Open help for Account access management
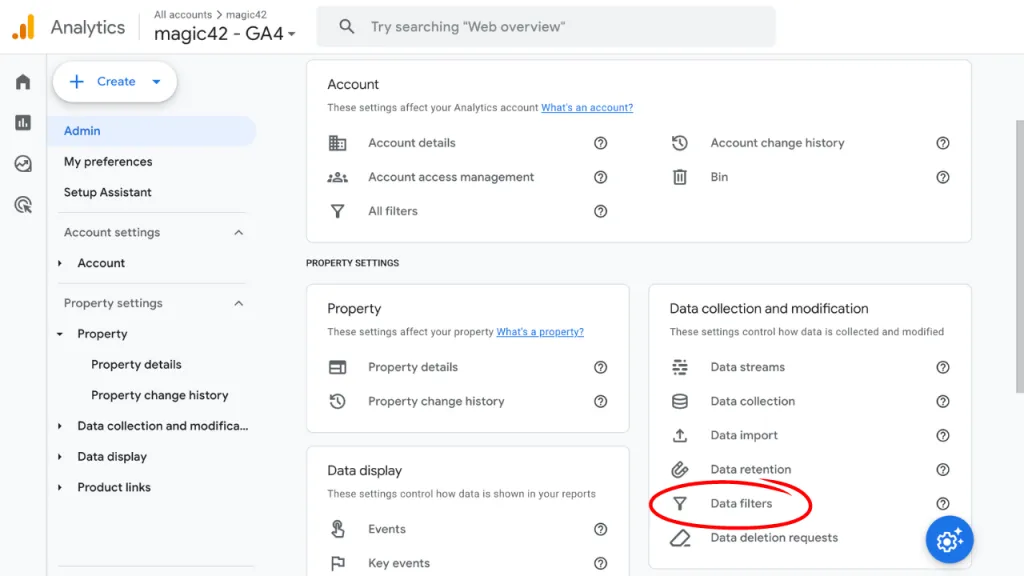The height and width of the screenshot is (576, 1024). coord(600,177)
